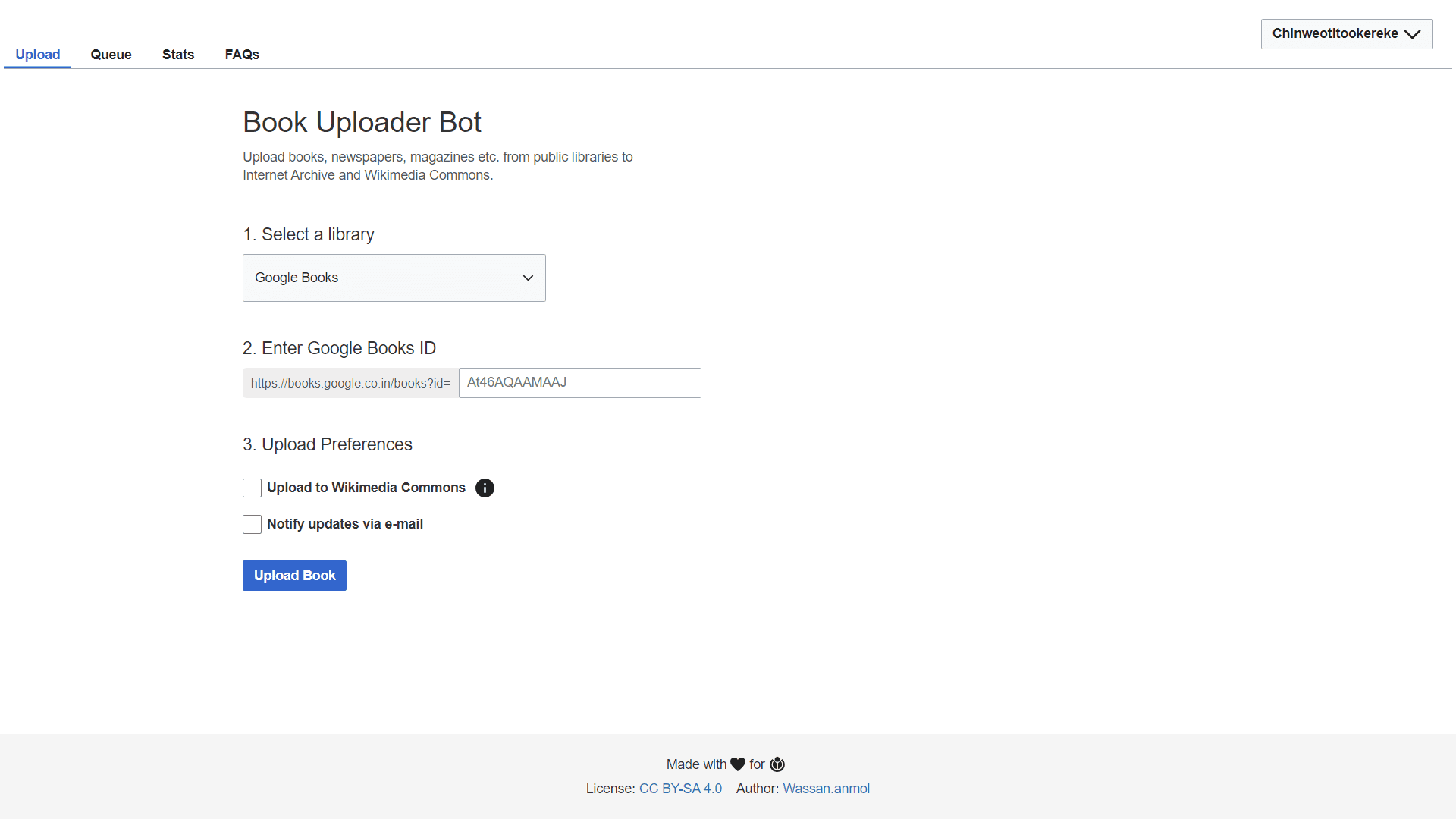Image resolution: width=1456 pixels, height=819 pixels.
Task: Toggle off the e-mail notification checkbox
Action: click(252, 524)
